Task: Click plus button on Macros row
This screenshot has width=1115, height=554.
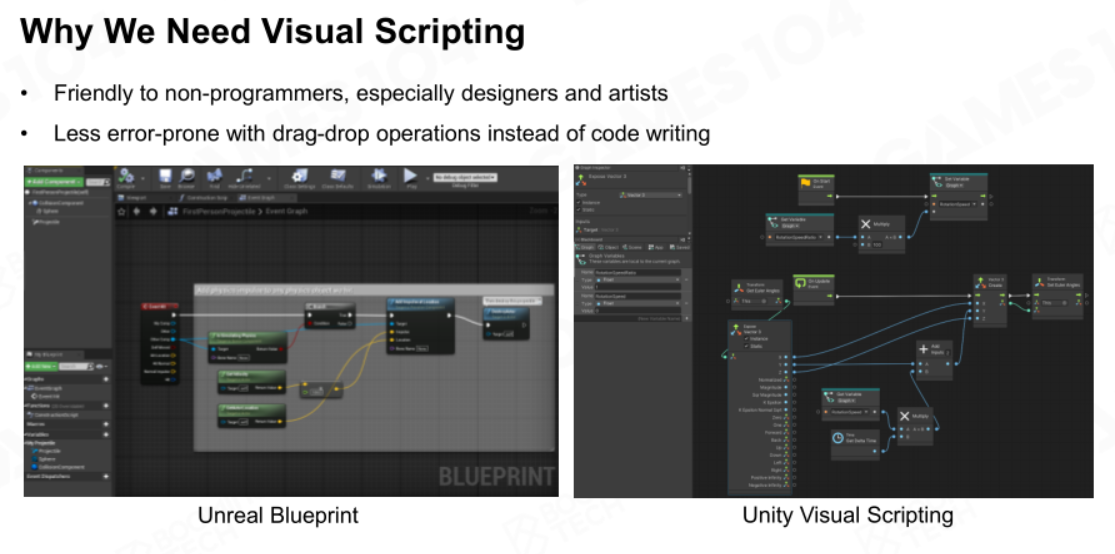Action: pos(106,424)
